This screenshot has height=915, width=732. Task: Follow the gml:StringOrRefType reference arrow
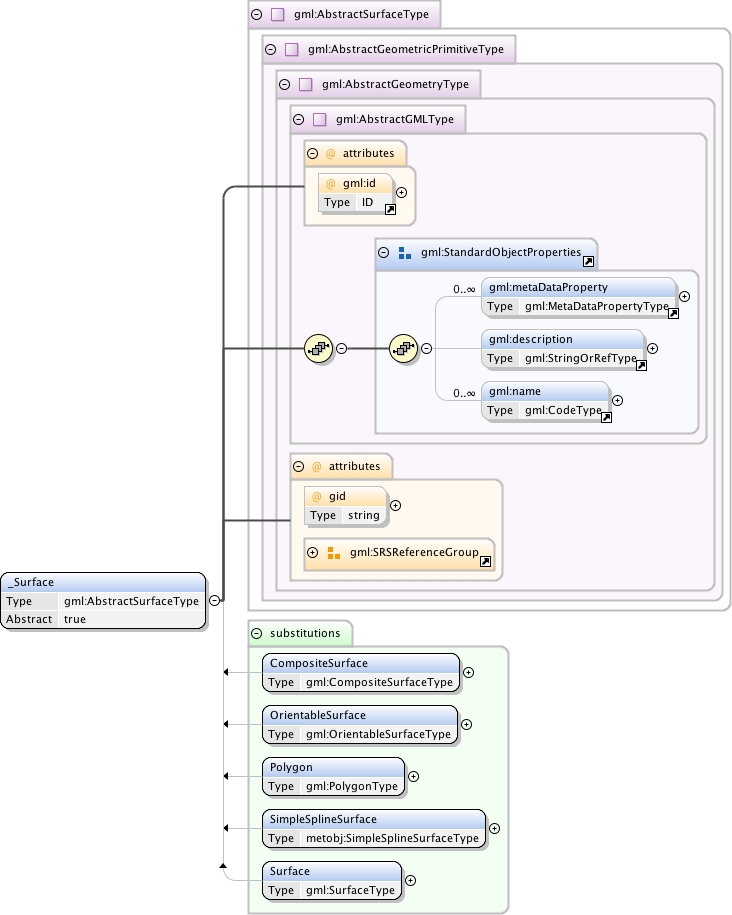pyautogui.click(x=641, y=365)
